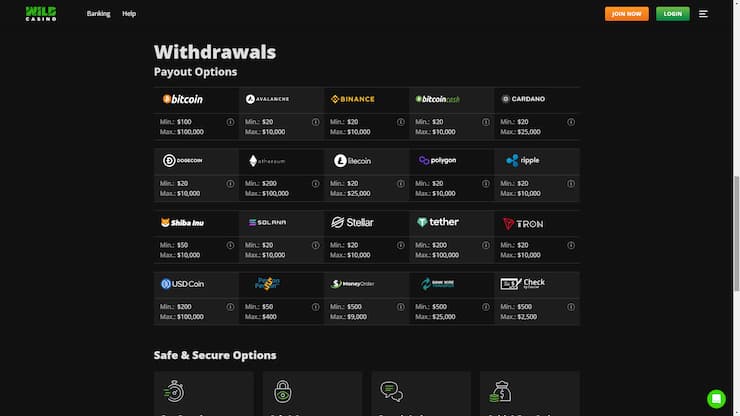Click the LOGIN button
This screenshot has height=416, width=740.
tap(673, 14)
